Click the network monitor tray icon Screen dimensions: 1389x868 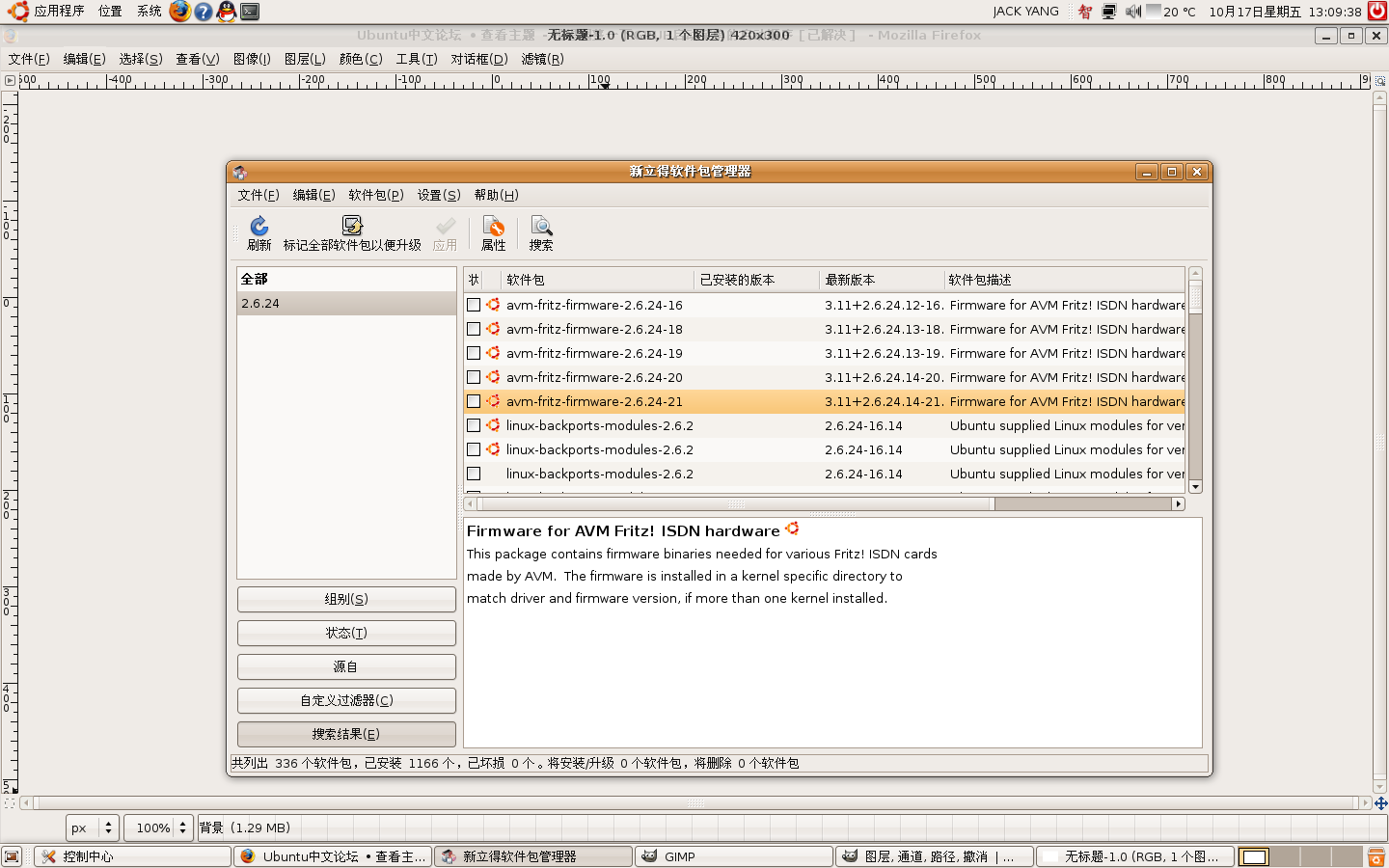1109,12
